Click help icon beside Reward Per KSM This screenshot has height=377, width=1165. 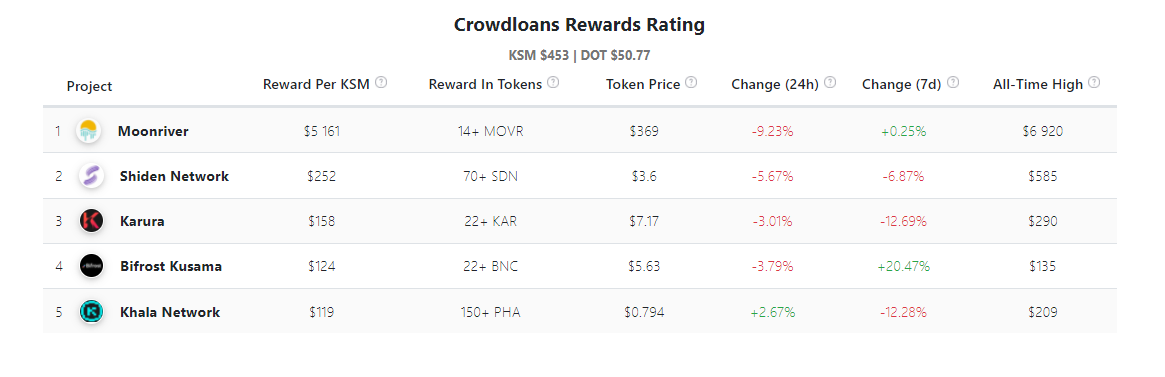pyautogui.click(x=381, y=83)
